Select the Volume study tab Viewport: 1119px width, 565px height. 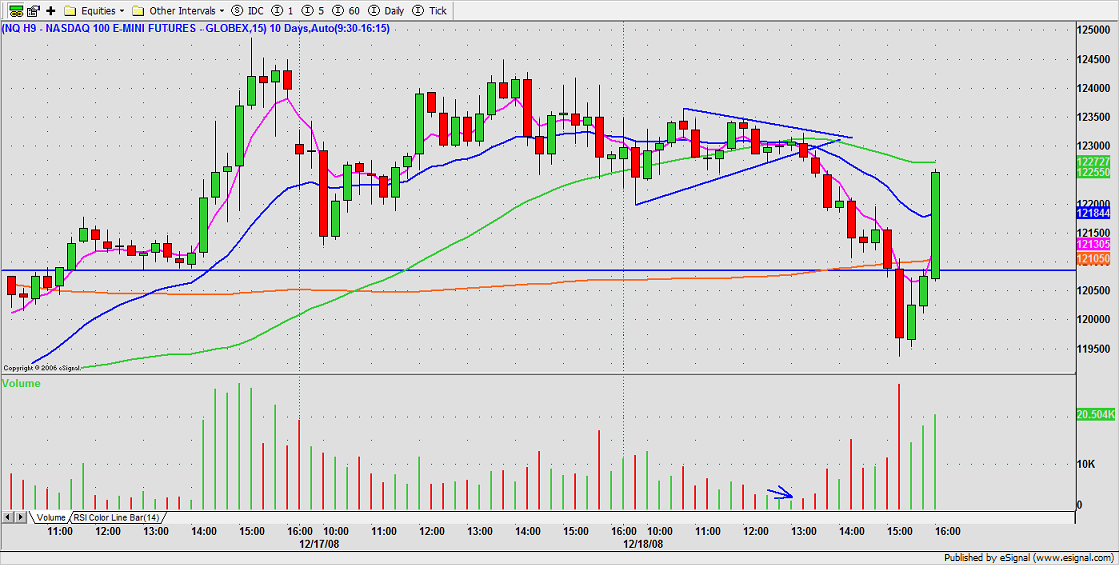point(50,517)
